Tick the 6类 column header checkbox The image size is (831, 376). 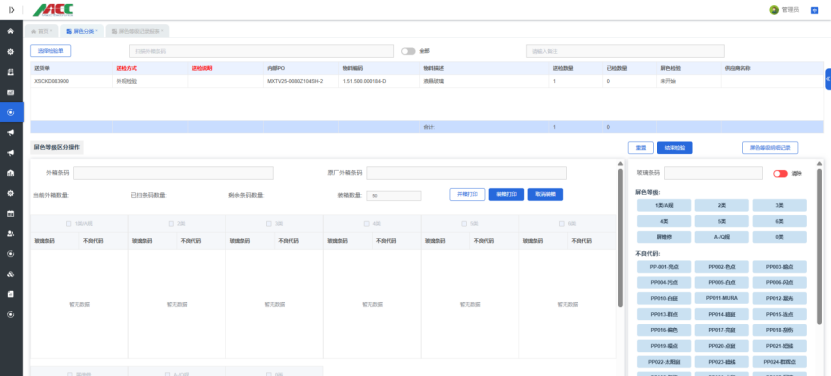562,224
